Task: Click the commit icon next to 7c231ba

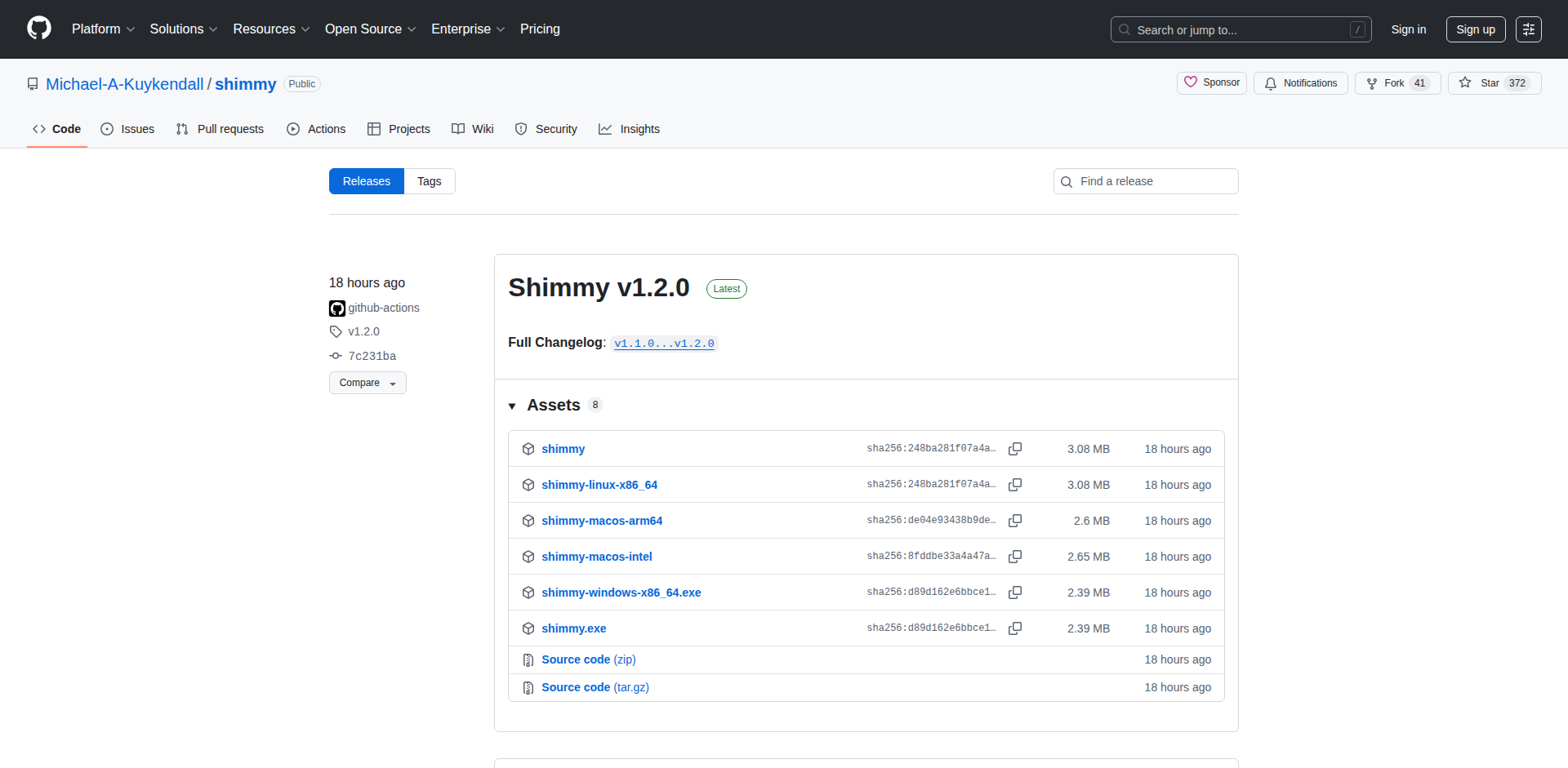Action: pyautogui.click(x=336, y=356)
